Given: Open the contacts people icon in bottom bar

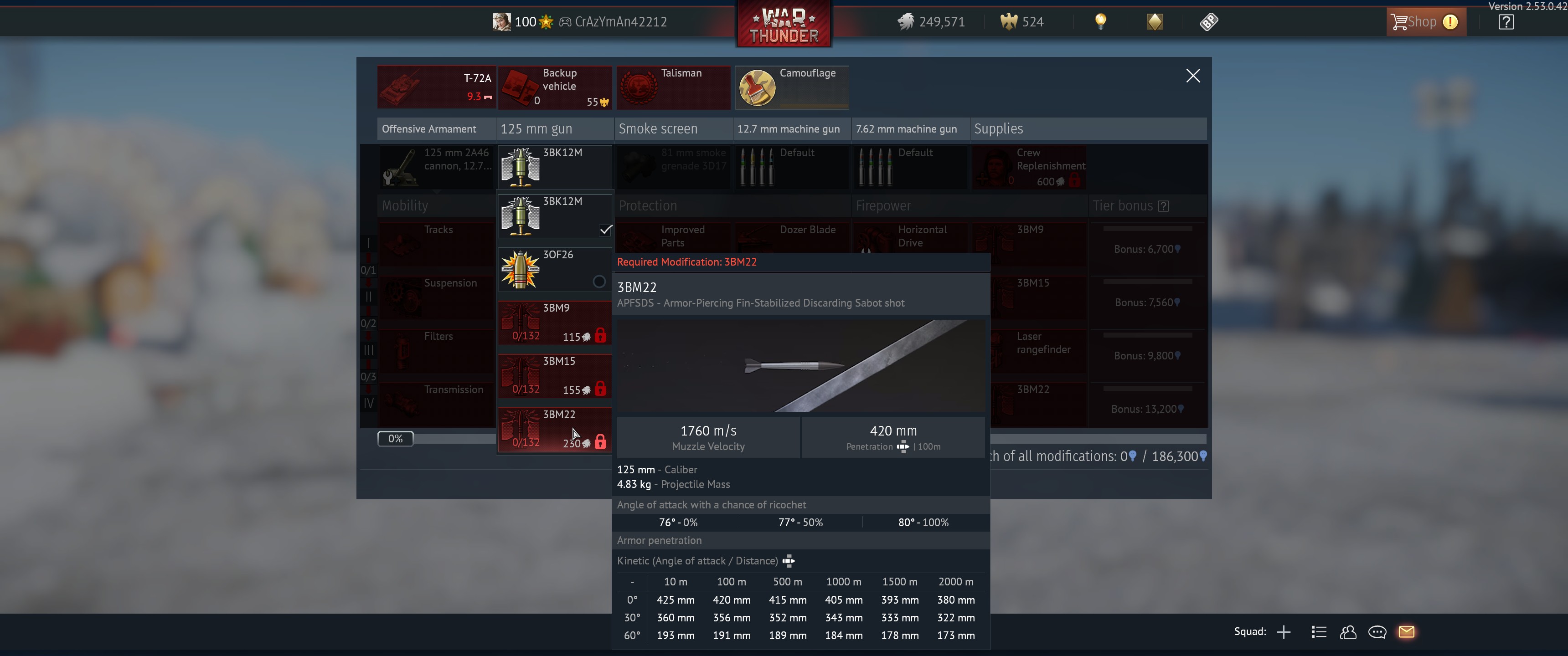Looking at the screenshot, I should pyautogui.click(x=1348, y=632).
